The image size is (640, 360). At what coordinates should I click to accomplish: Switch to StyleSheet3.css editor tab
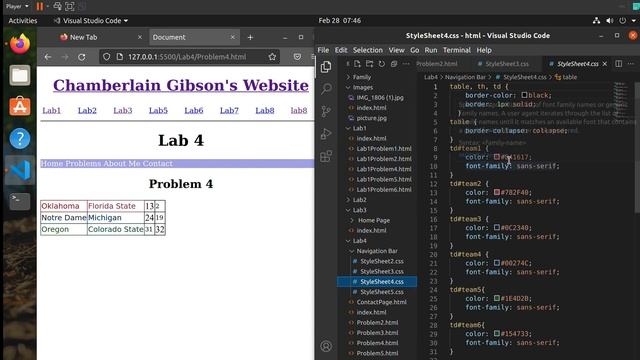[507, 64]
